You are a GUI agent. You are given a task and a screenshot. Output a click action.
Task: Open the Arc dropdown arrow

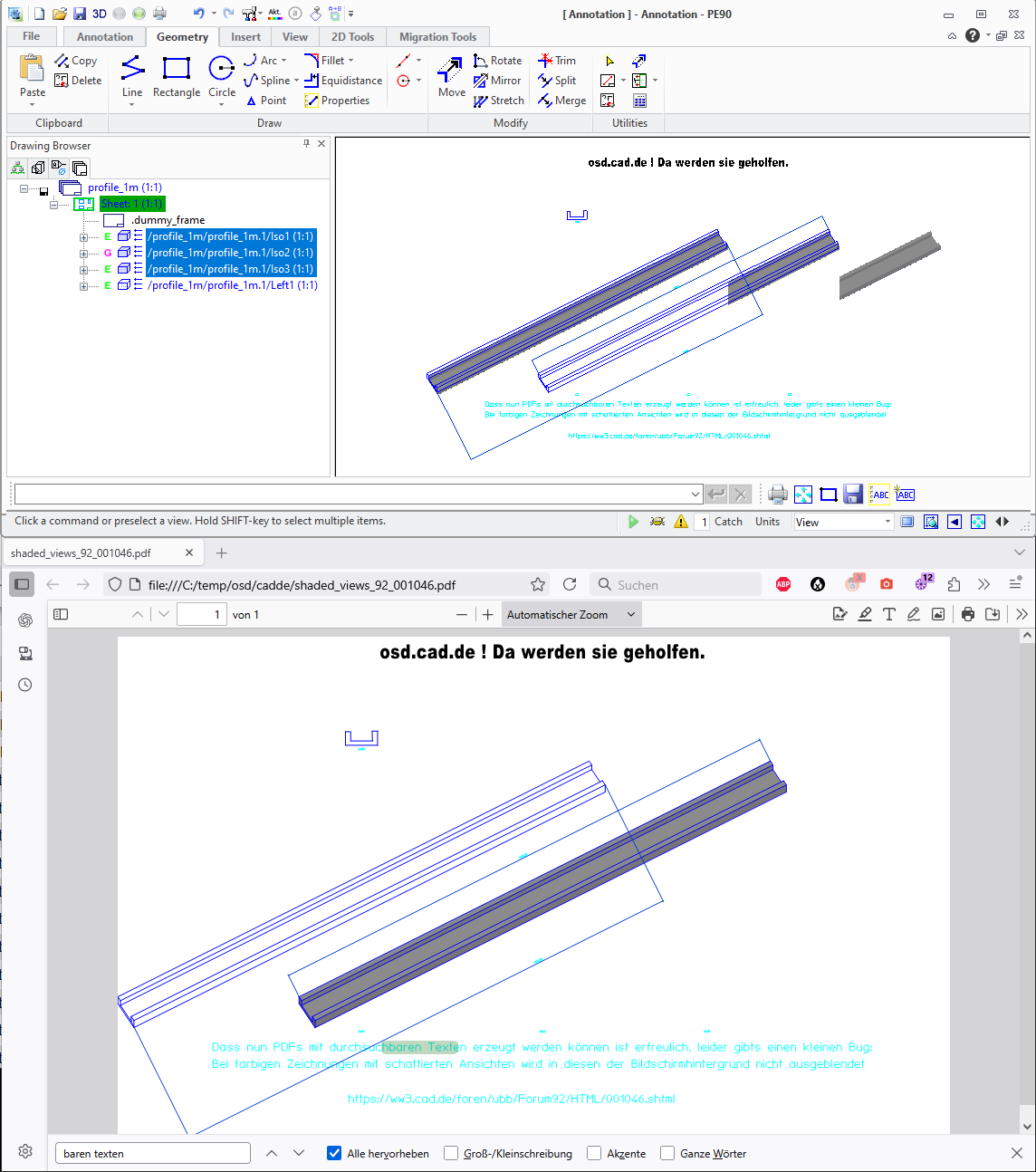click(x=284, y=61)
